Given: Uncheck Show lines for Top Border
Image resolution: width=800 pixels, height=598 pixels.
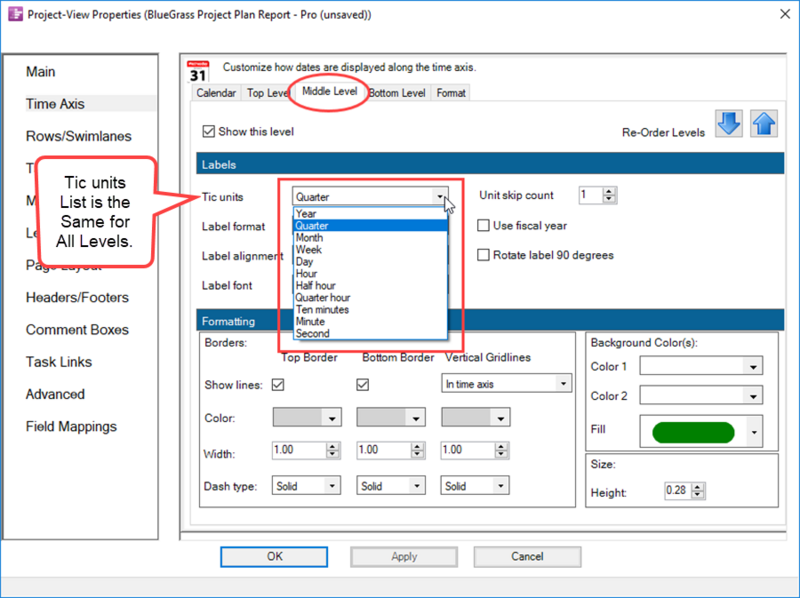Looking at the screenshot, I should tap(278, 385).
